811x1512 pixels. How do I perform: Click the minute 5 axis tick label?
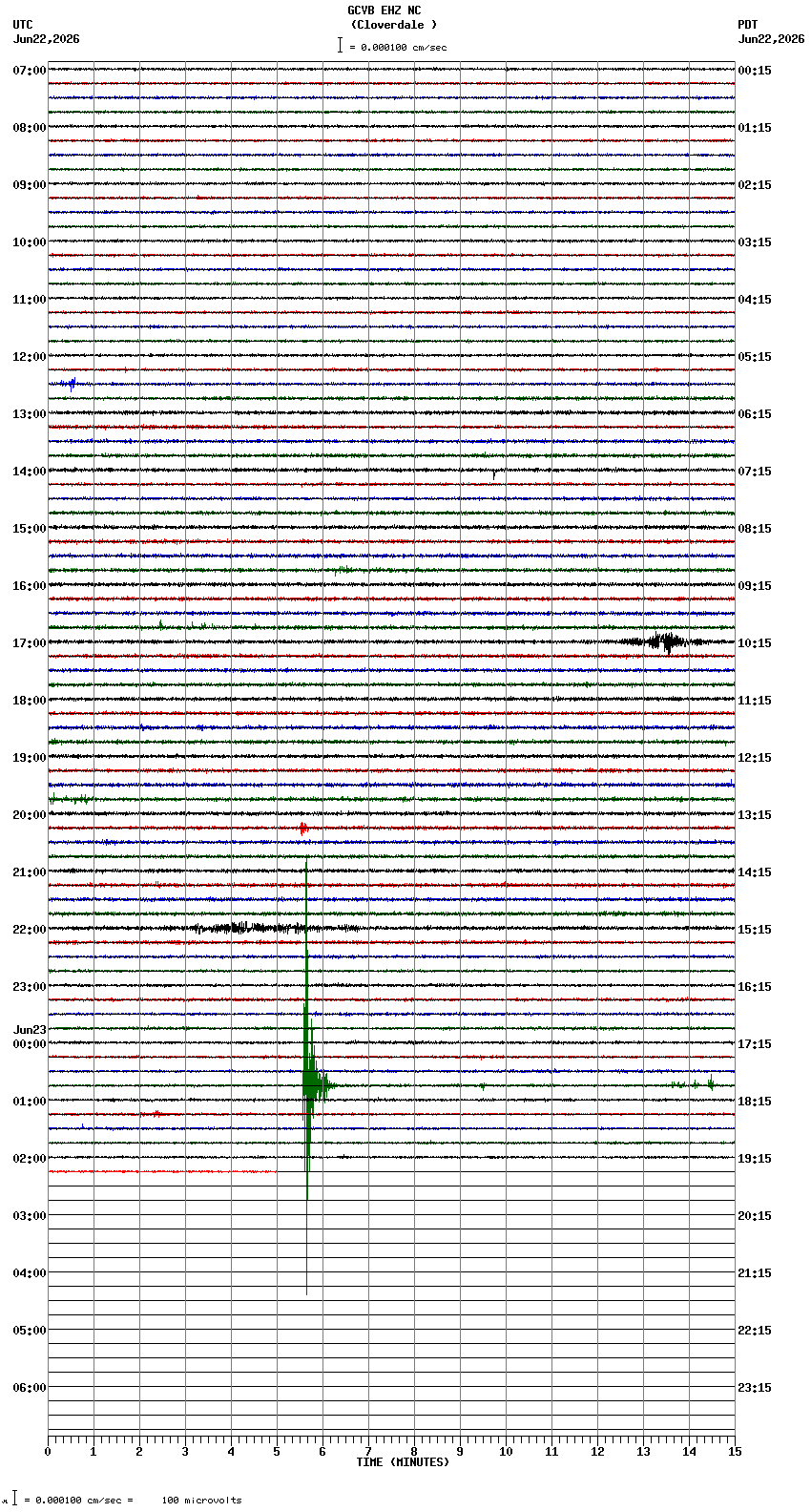click(x=277, y=1452)
